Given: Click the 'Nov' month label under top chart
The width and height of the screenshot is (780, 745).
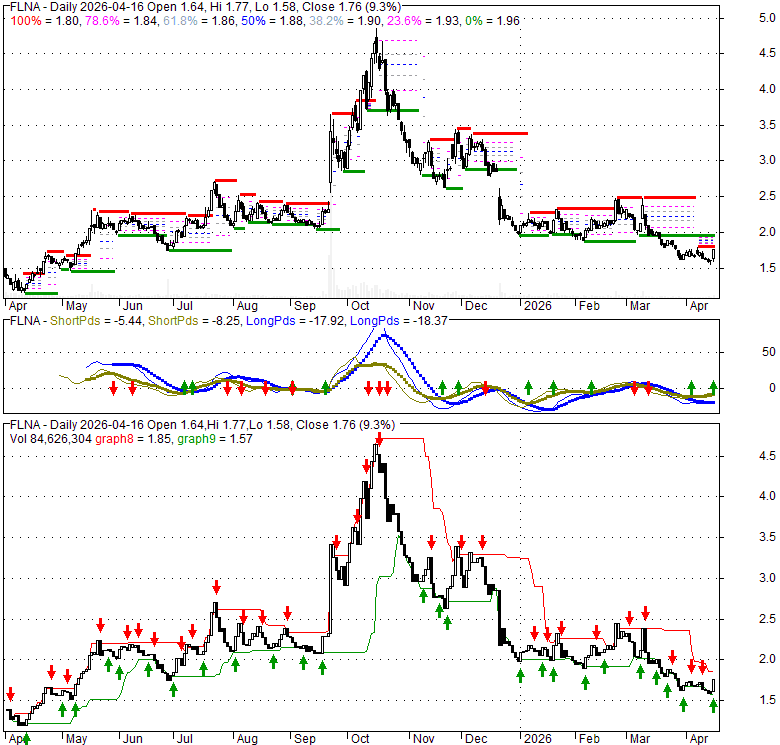Looking at the screenshot, I should click(424, 306).
